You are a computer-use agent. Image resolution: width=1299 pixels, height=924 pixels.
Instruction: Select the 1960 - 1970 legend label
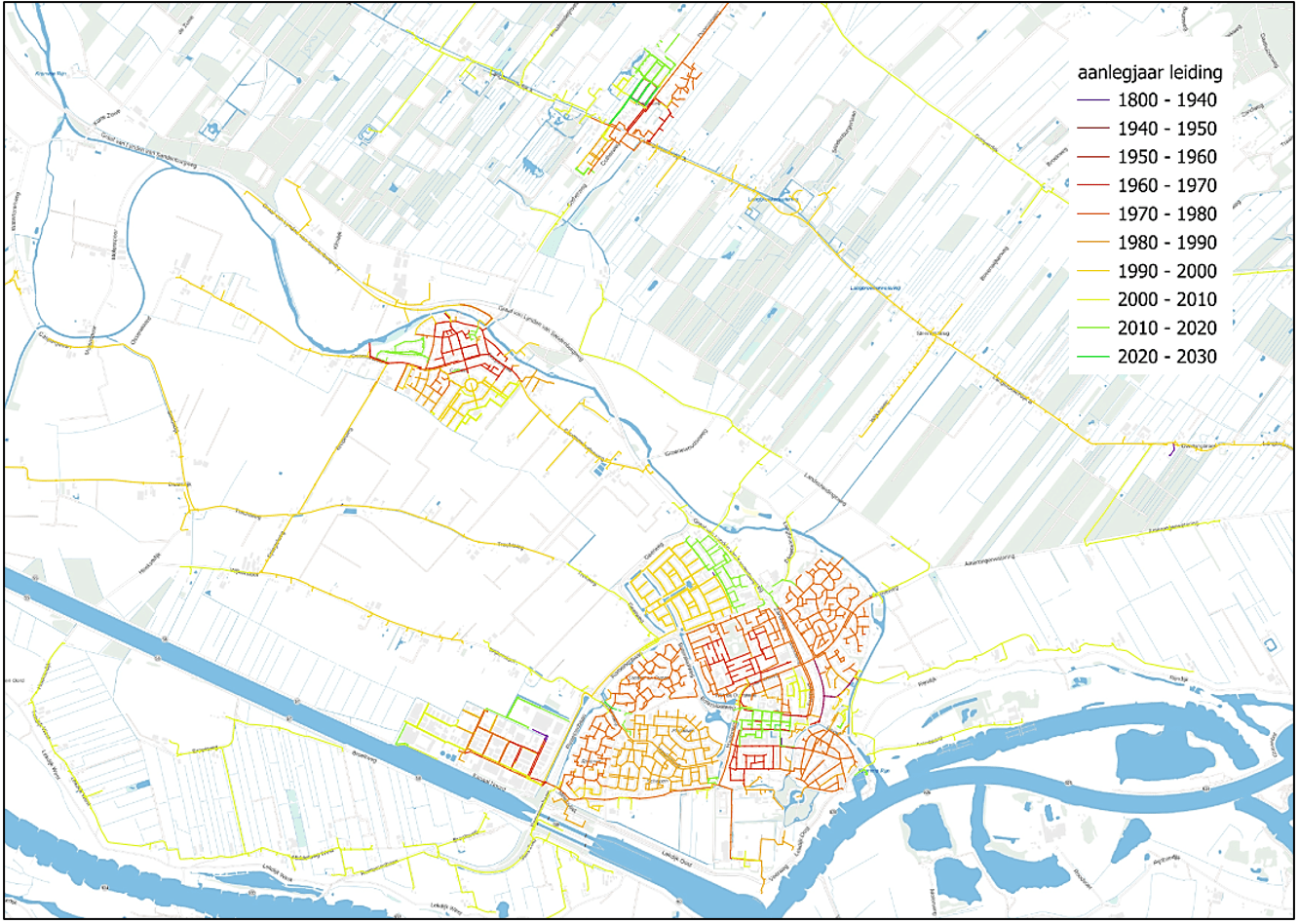(x=1166, y=185)
